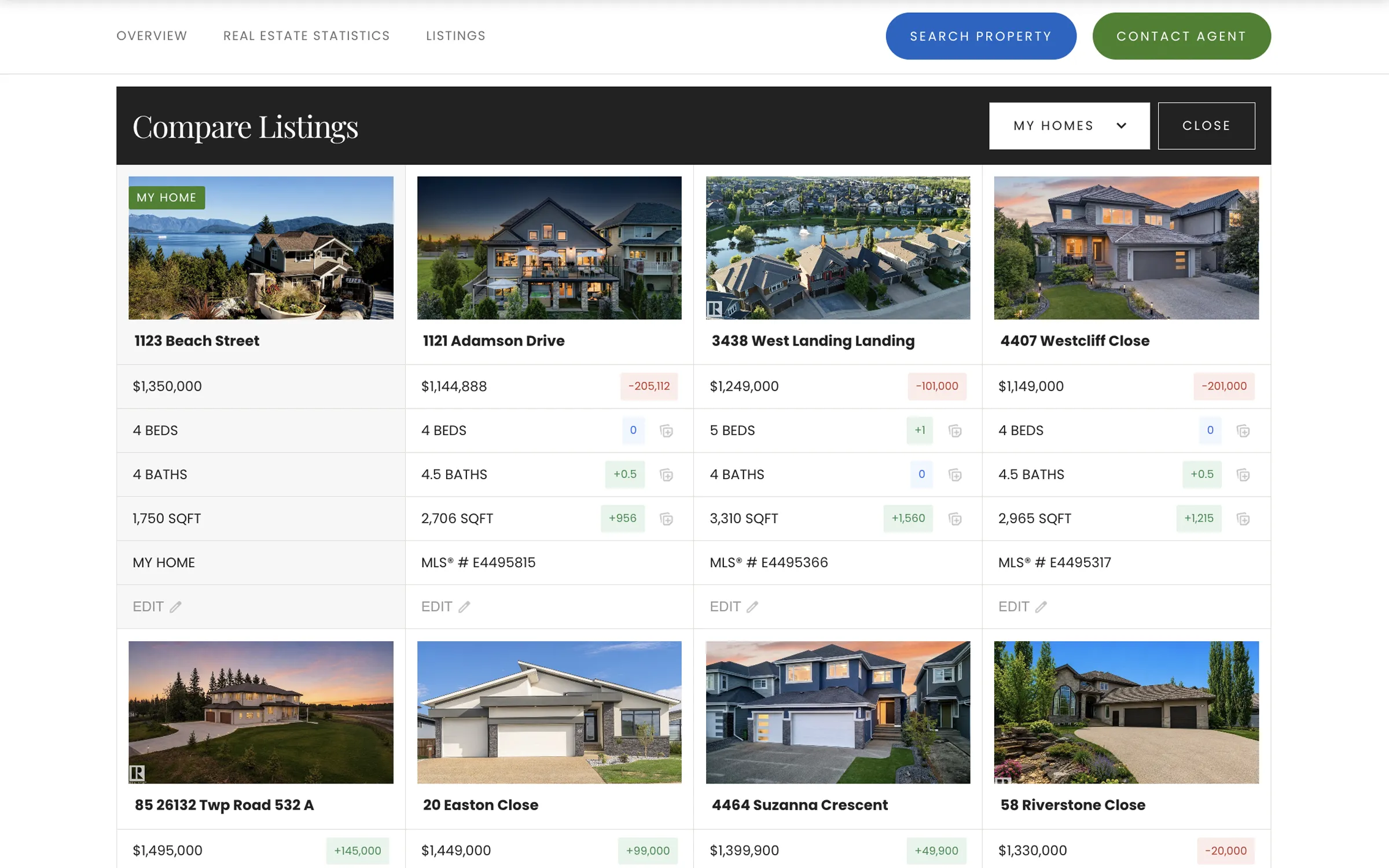The width and height of the screenshot is (1389, 868).
Task: Click MLS® # E4495815 text
Action: click(x=478, y=562)
